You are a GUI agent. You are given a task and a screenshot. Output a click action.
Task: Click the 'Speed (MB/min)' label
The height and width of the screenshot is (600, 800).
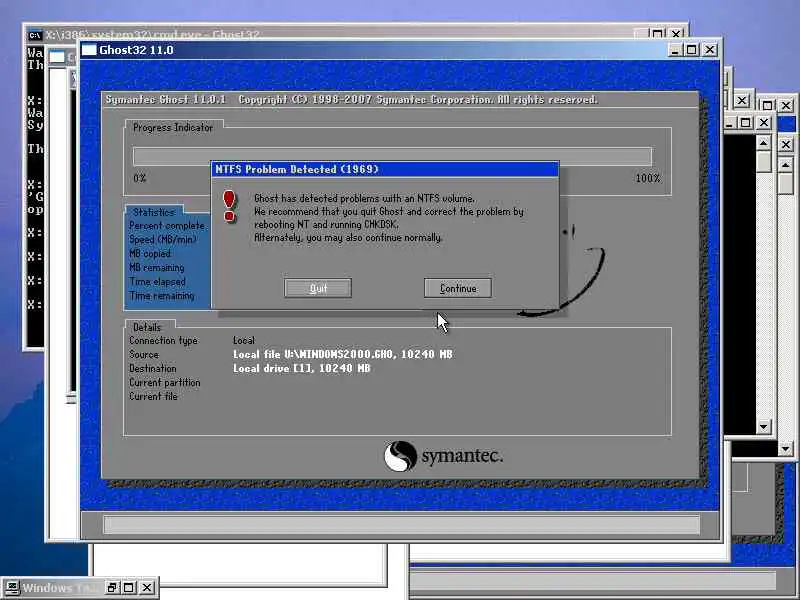click(x=163, y=239)
